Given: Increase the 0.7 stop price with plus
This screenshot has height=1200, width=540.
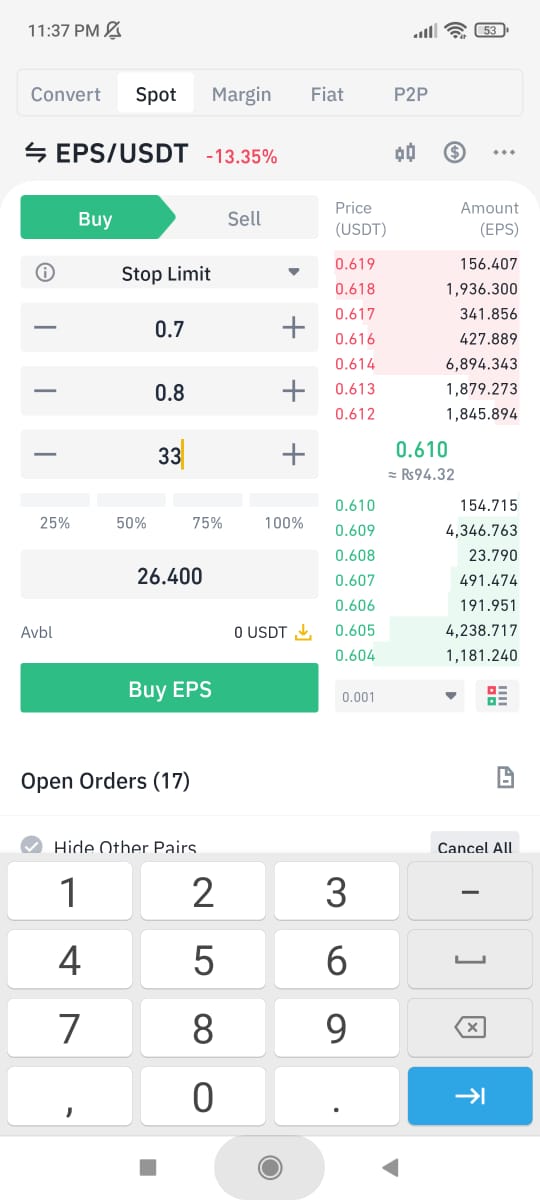Looking at the screenshot, I should pos(293,328).
